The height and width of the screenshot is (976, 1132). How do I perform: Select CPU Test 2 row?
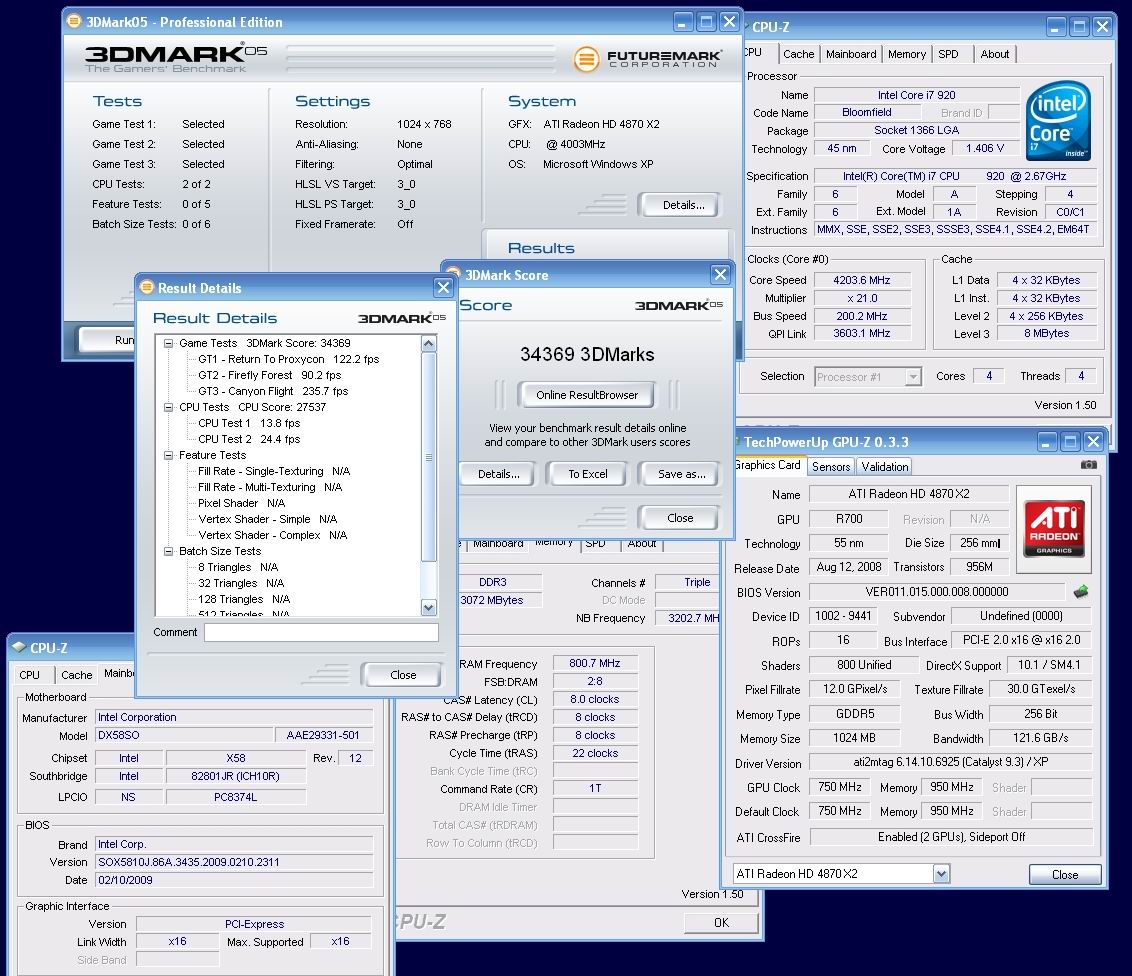[x=249, y=440]
